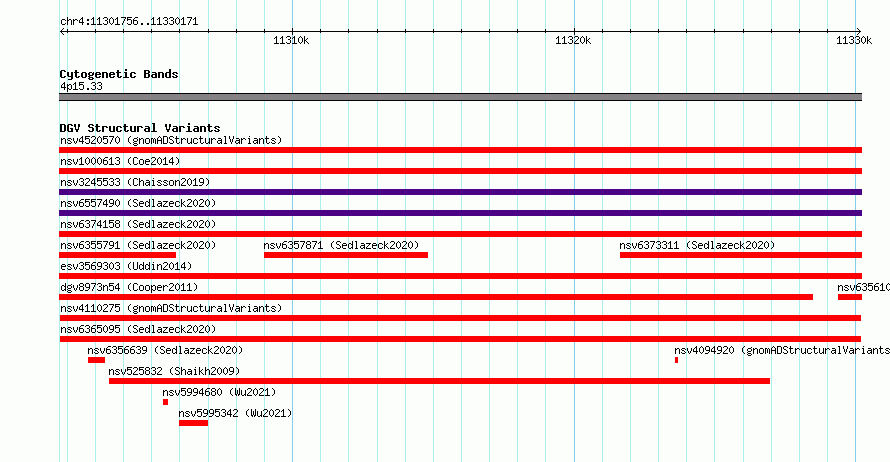The height and width of the screenshot is (462, 890).
Task: Click the short nsv6355791 red bar
Action: click(x=117, y=255)
